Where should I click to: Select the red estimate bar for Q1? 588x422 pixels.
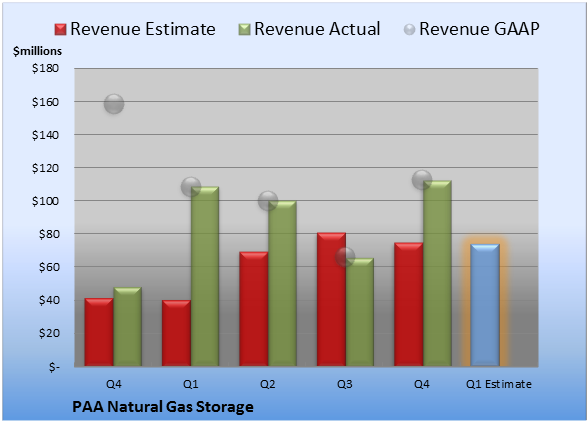(176, 333)
